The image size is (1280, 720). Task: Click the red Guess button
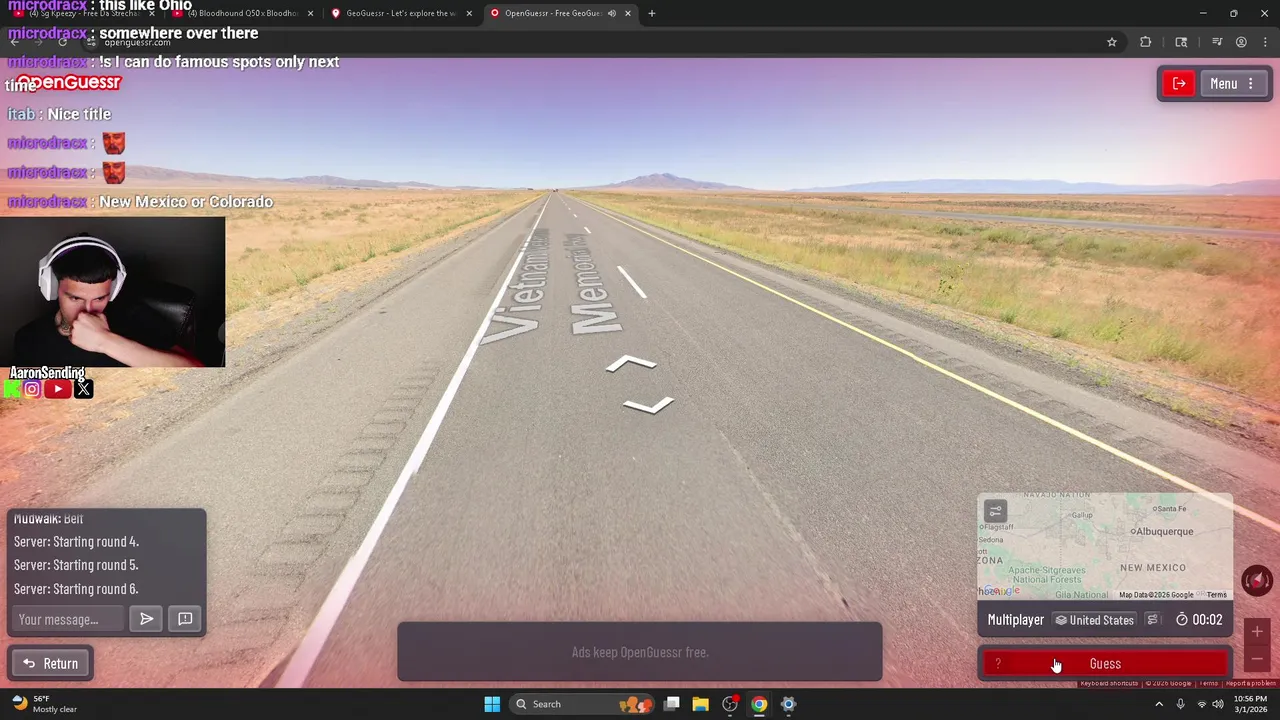click(1105, 664)
